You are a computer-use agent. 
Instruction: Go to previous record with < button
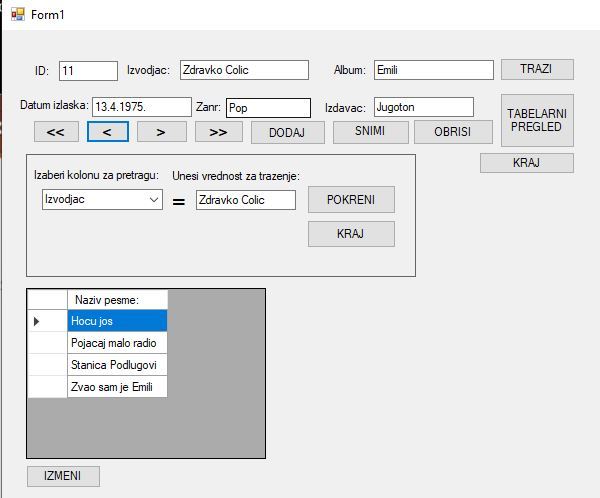pyautogui.click(x=112, y=132)
